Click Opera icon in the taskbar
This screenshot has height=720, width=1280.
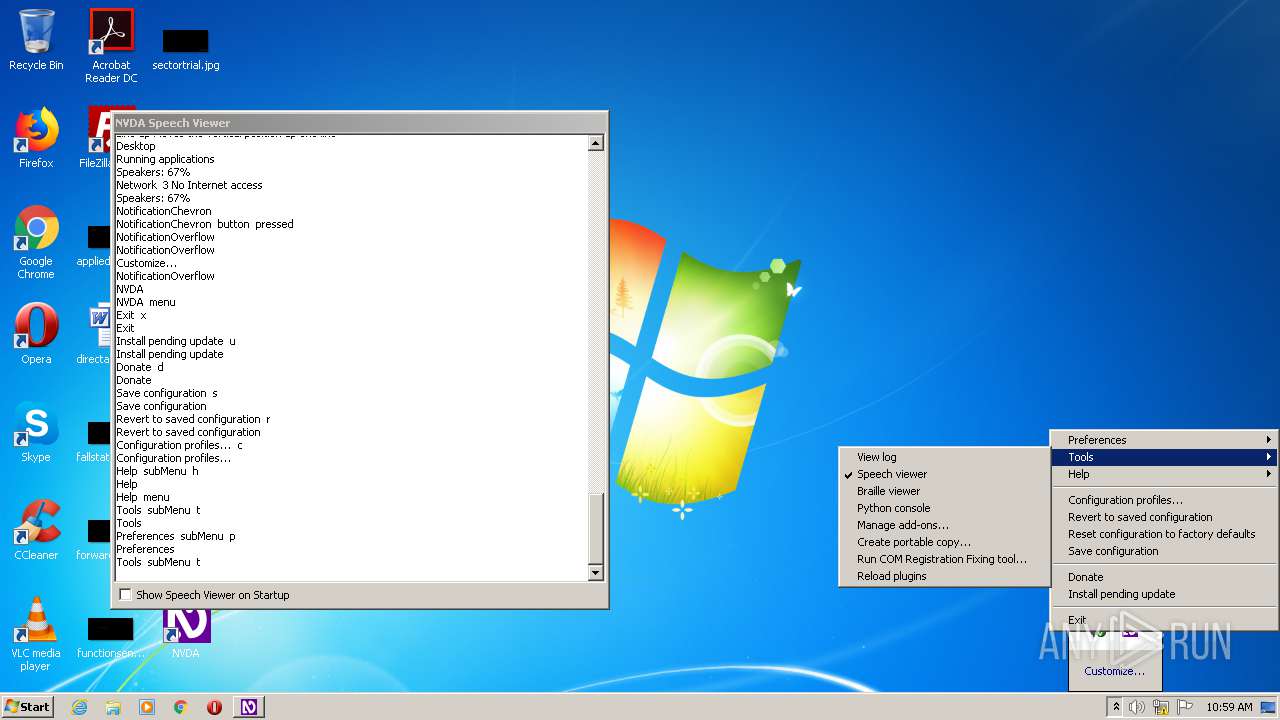click(x=214, y=707)
